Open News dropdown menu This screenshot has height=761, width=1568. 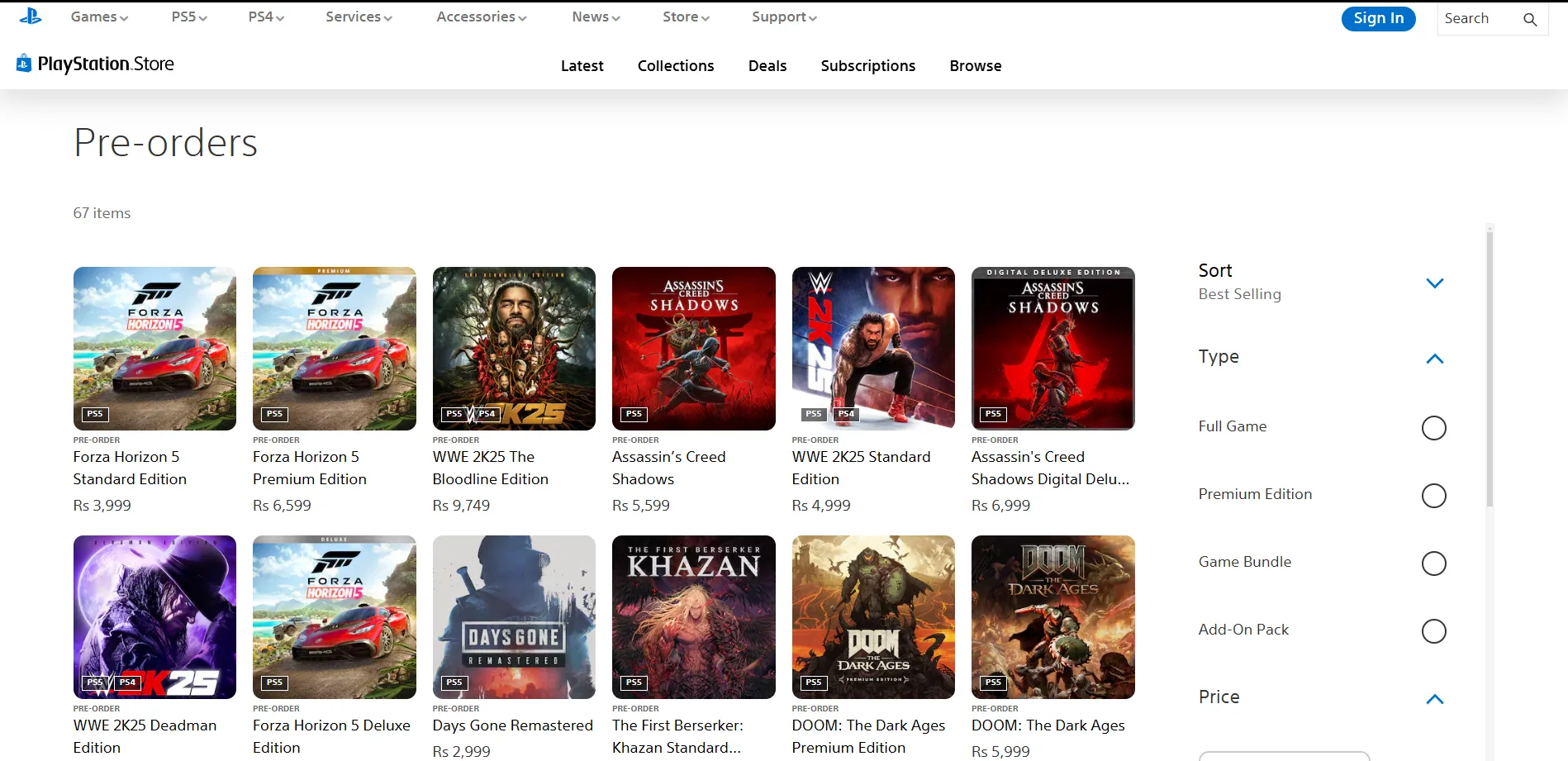[x=596, y=17]
